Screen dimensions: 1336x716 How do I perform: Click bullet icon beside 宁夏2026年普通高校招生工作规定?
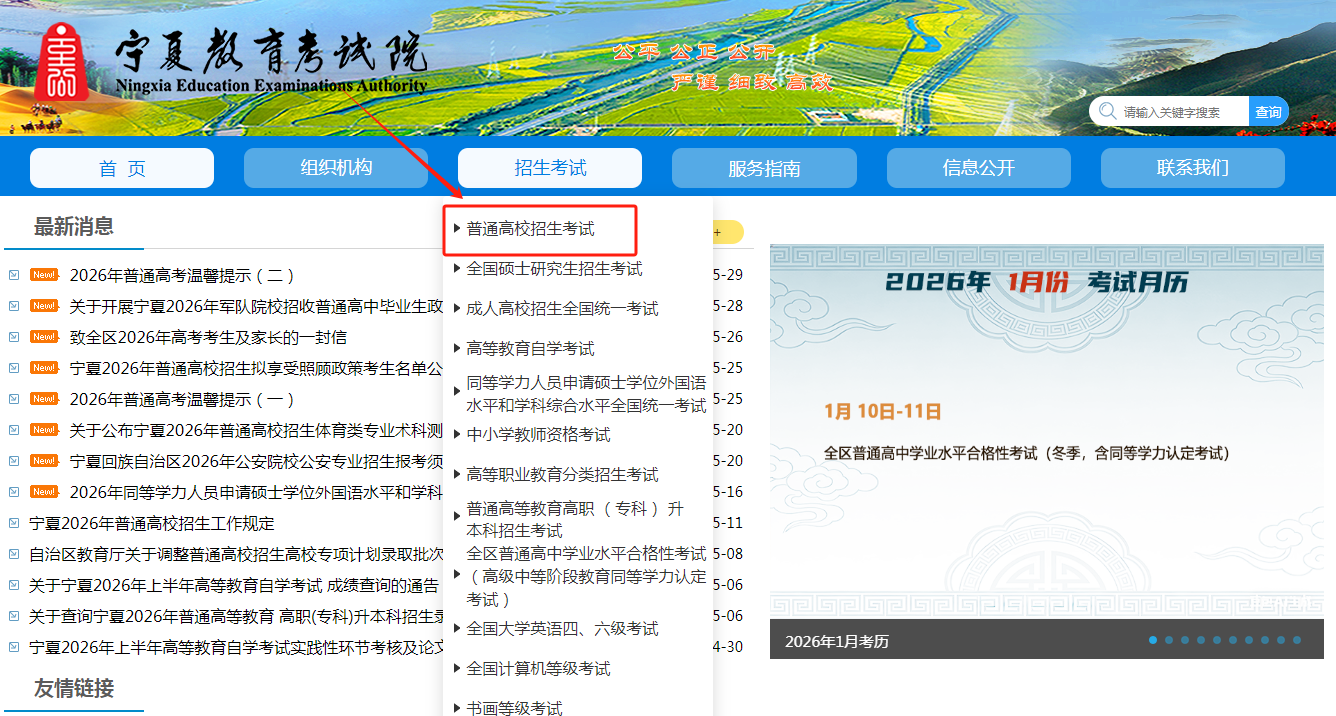[x=14, y=523]
